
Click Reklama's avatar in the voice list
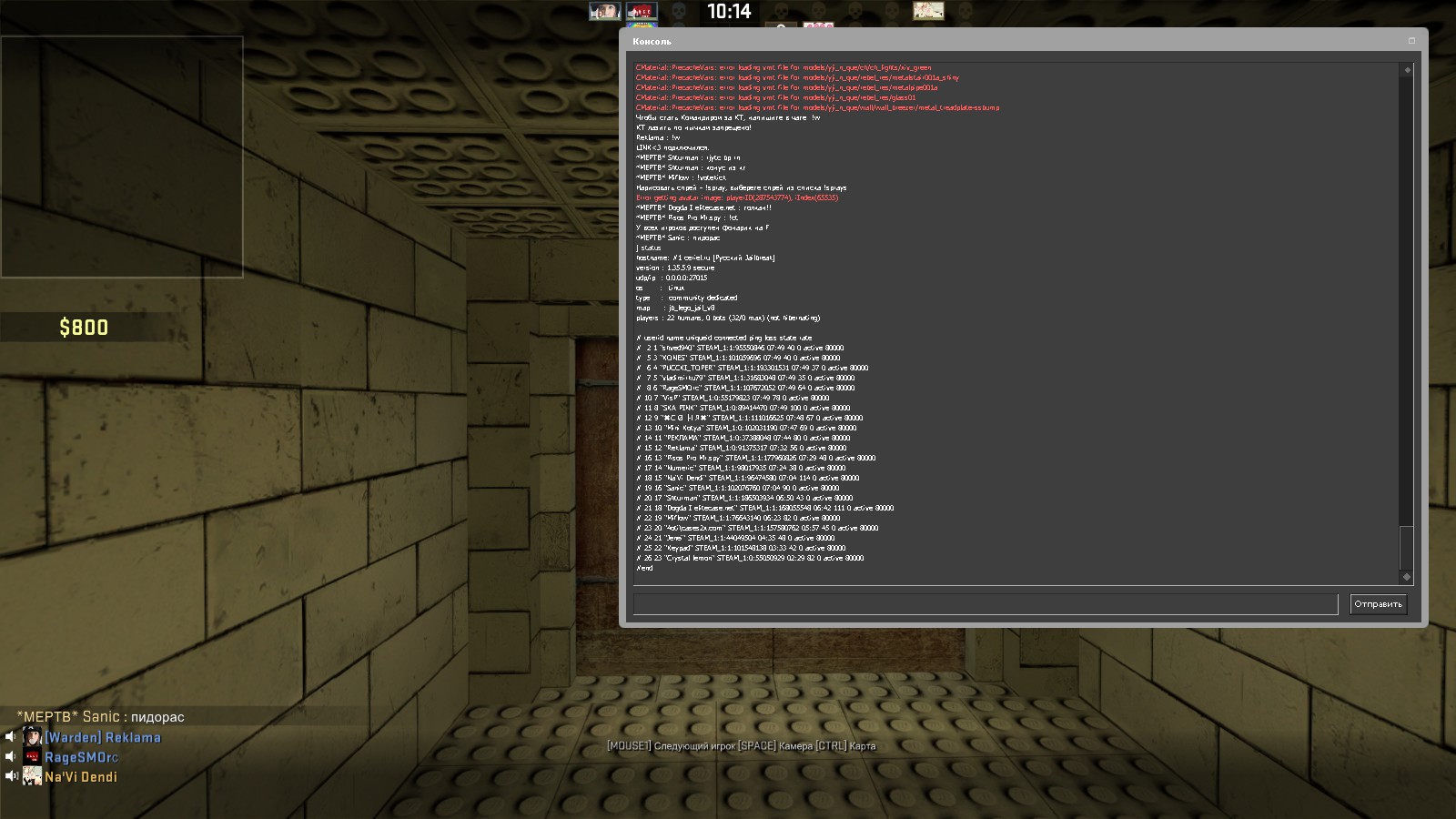33,737
